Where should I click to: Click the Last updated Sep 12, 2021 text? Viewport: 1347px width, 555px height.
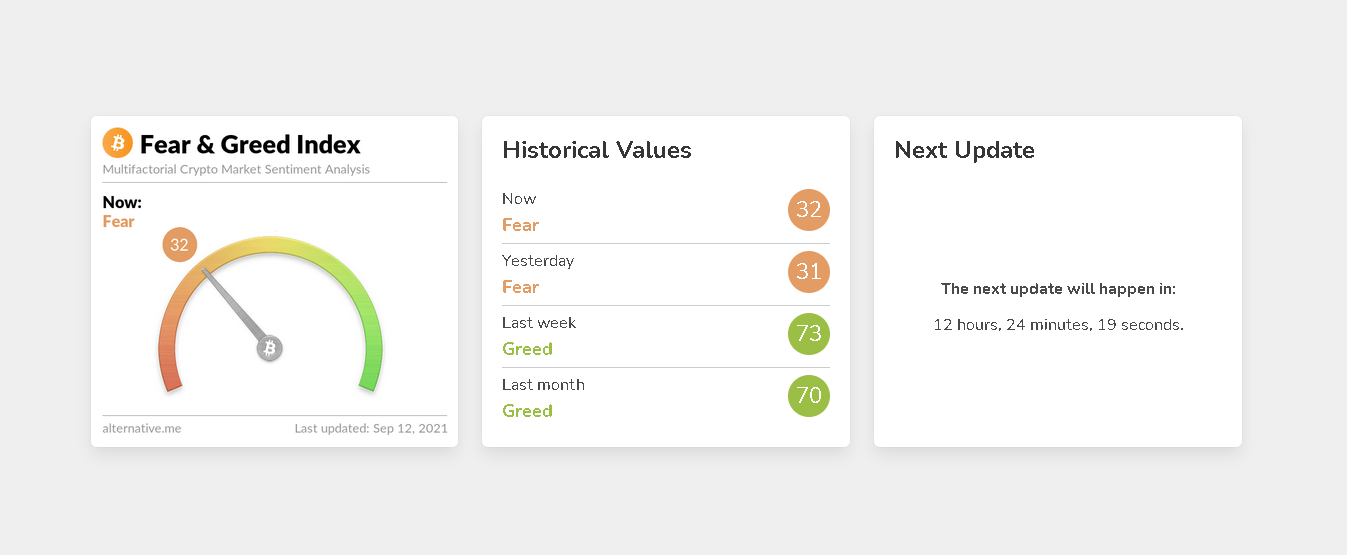[x=371, y=428]
